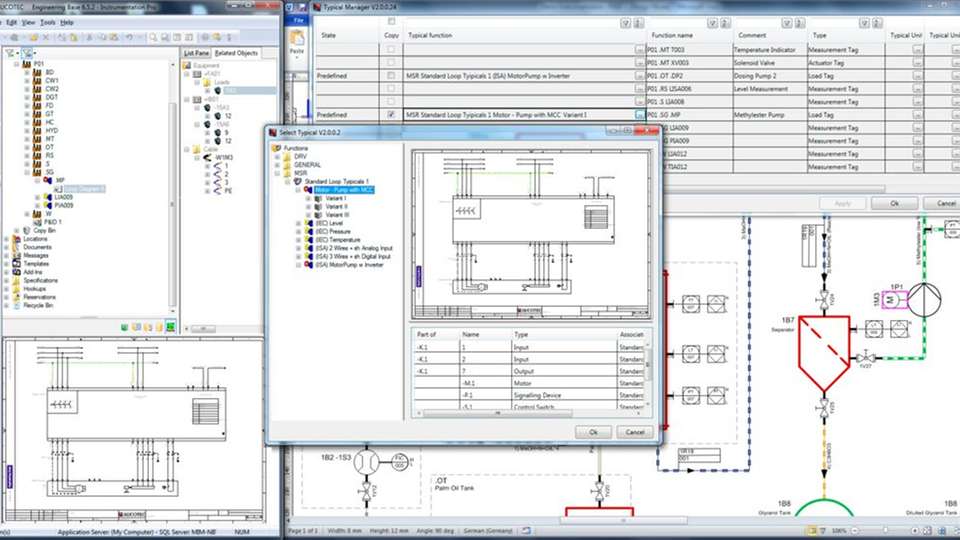Click Ok in the Typical Manager window
Viewport: 960px width, 540px height.
[894, 203]
